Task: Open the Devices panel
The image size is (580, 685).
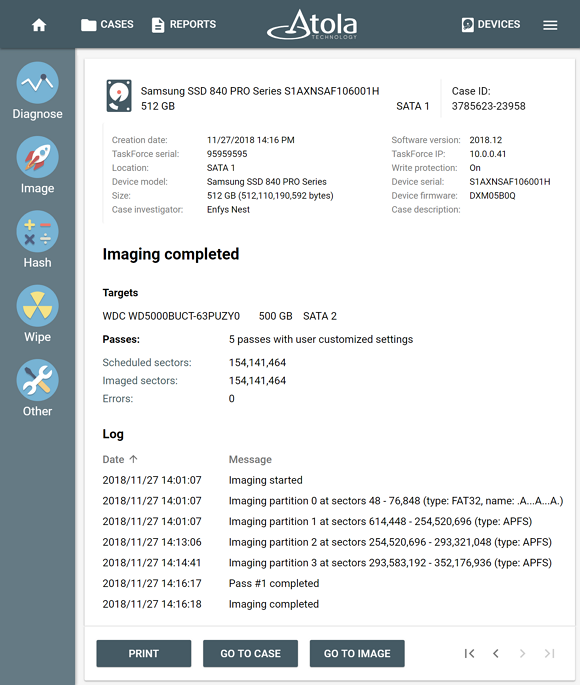Action: (x=491, y=24)
